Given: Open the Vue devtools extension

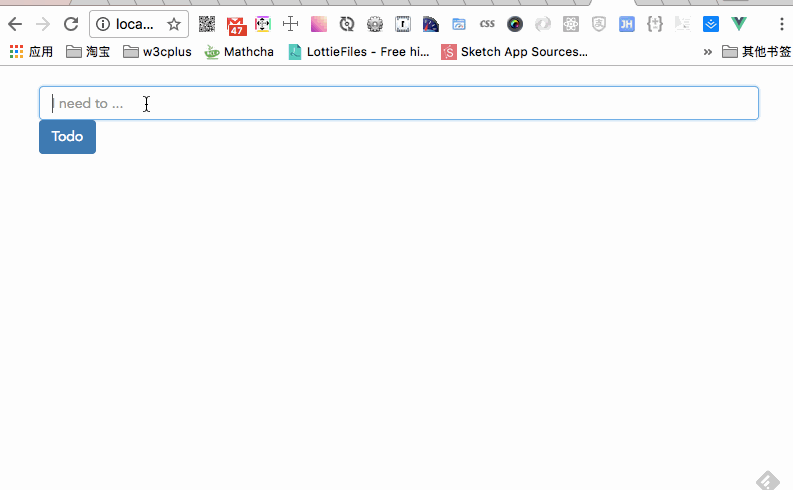Looking at the screenshot, I should point(739,24).
